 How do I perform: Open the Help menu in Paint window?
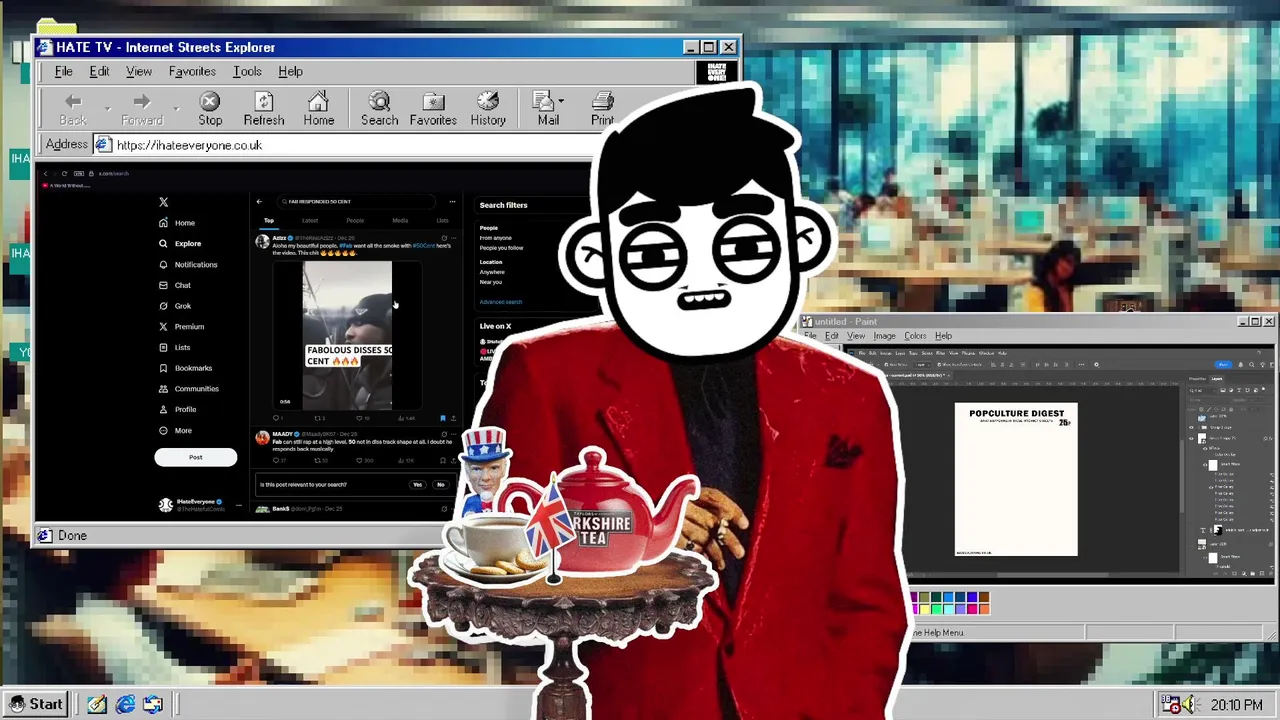tap(943, 336)
